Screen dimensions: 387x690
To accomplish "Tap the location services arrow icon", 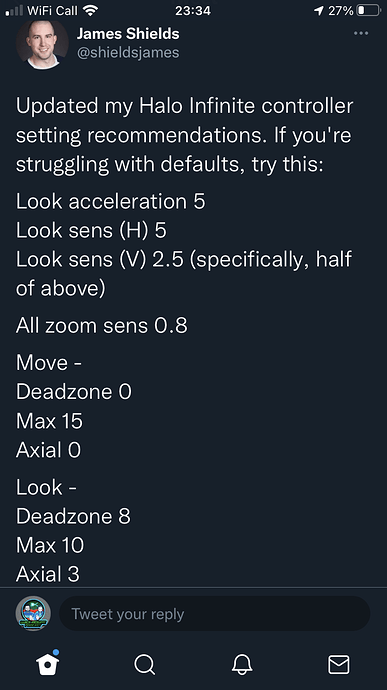I will tap(318, 11).
